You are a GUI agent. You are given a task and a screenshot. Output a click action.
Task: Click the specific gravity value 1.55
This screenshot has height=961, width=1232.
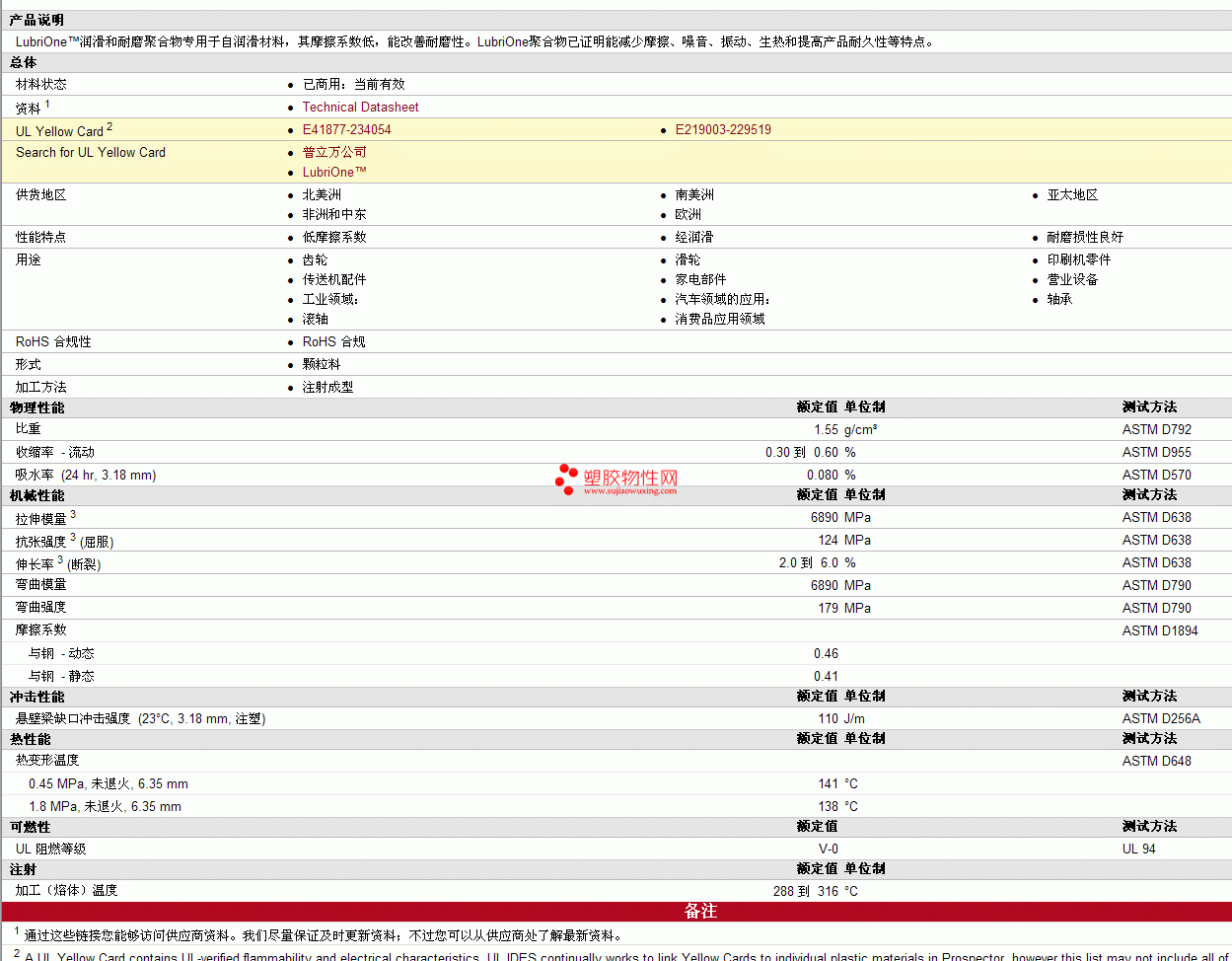click(x=826, y=429)
